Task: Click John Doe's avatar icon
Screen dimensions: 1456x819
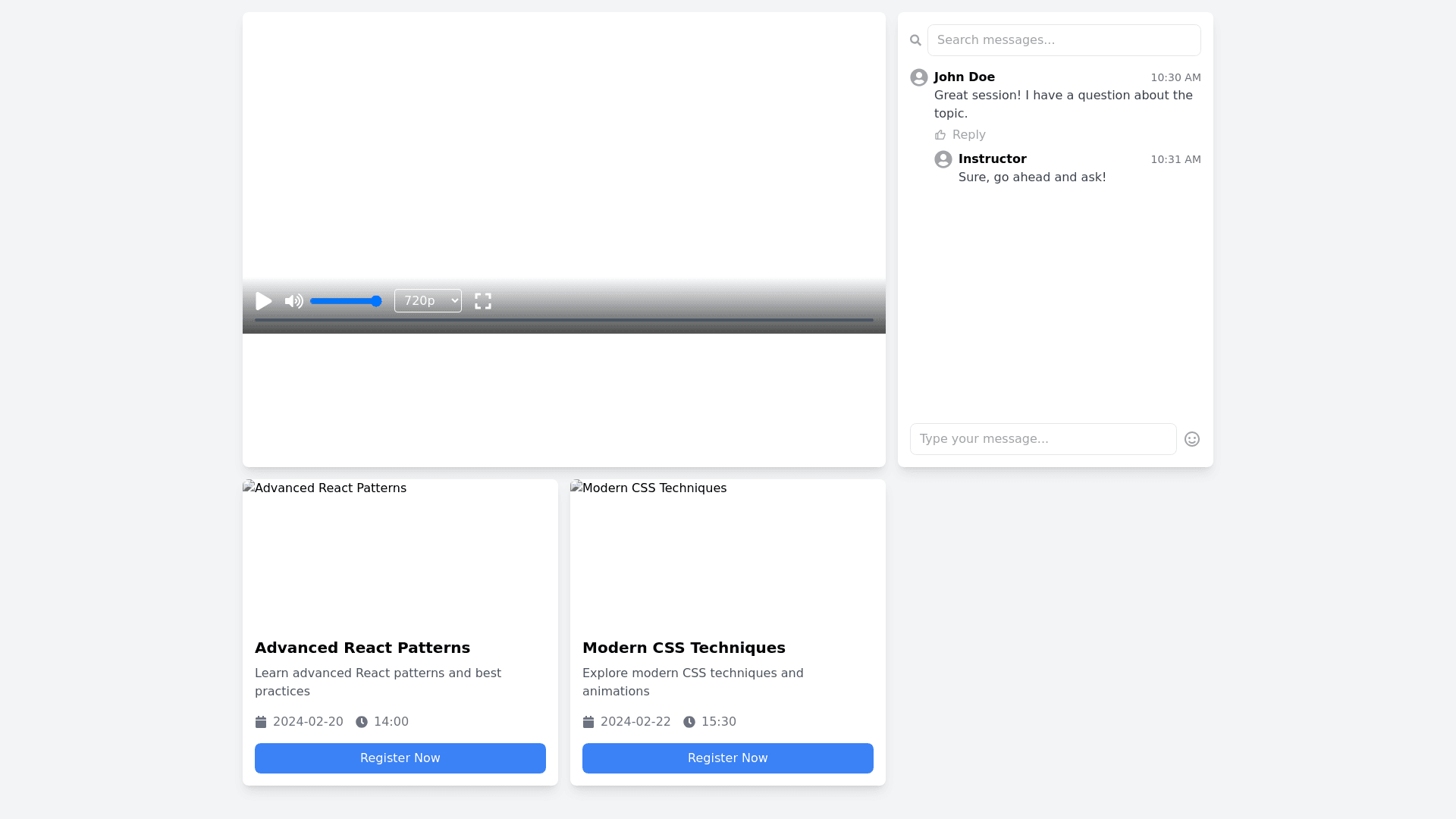Action: point(919,77)
